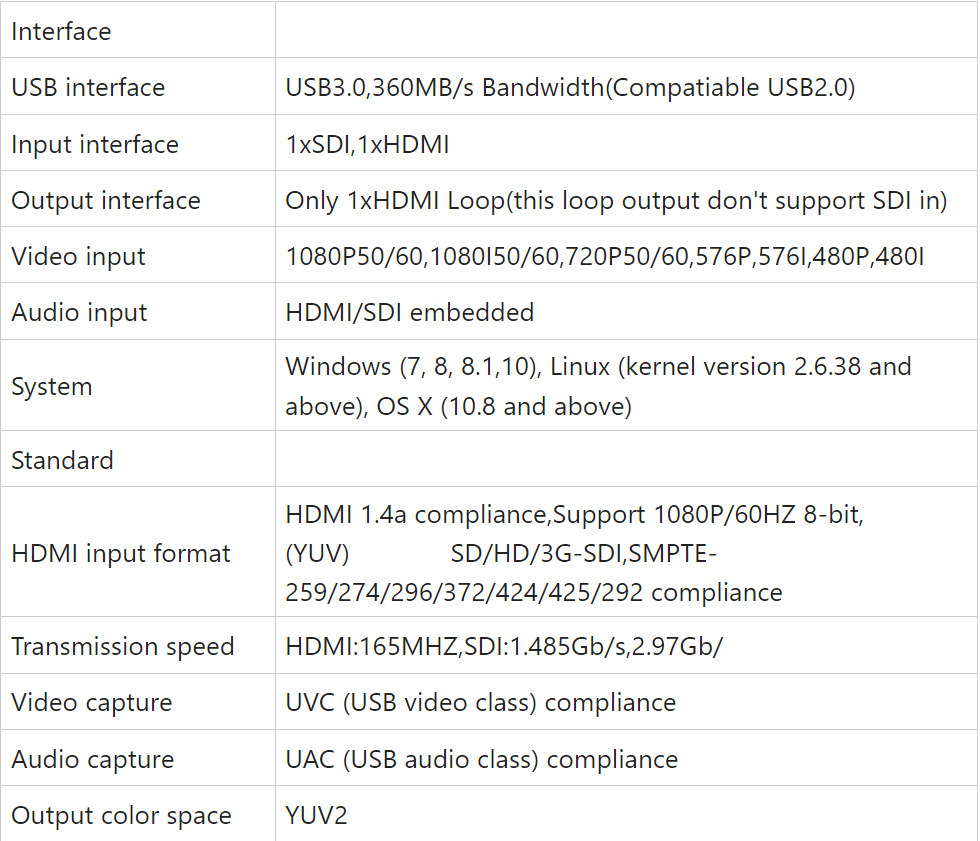
Task: Click the Windows and Linux compatibility text
Action: [598, 386]
